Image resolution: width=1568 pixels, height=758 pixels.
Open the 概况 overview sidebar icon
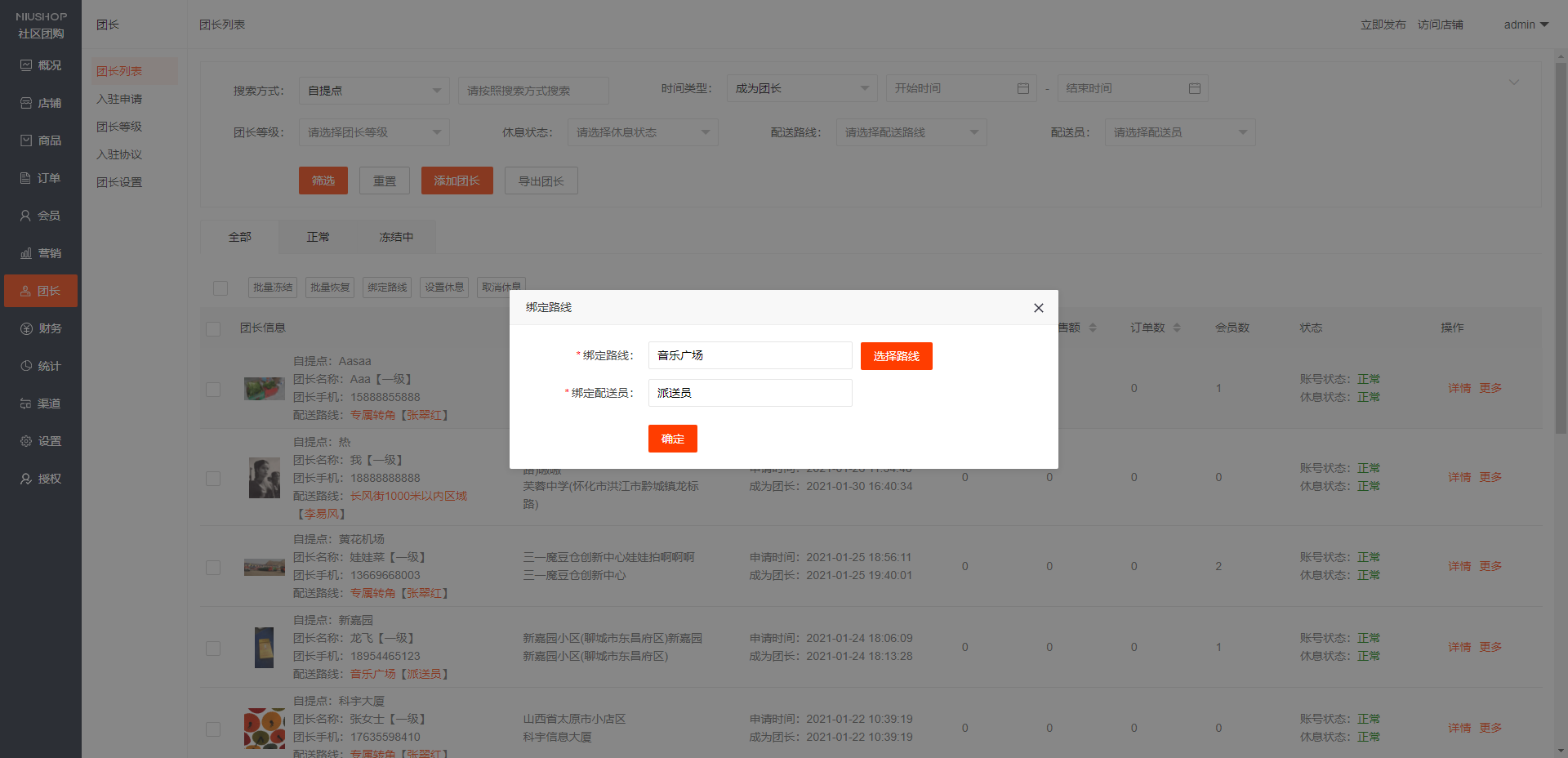point(26,65)
